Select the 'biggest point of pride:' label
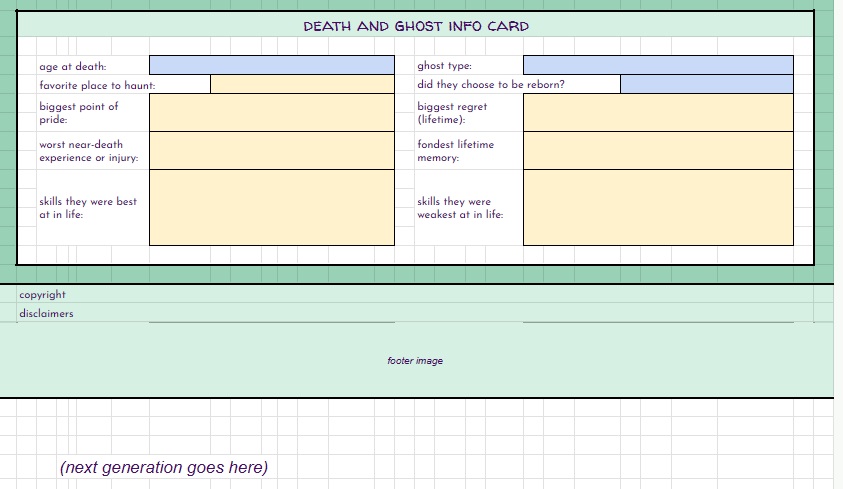 point(79,113)
